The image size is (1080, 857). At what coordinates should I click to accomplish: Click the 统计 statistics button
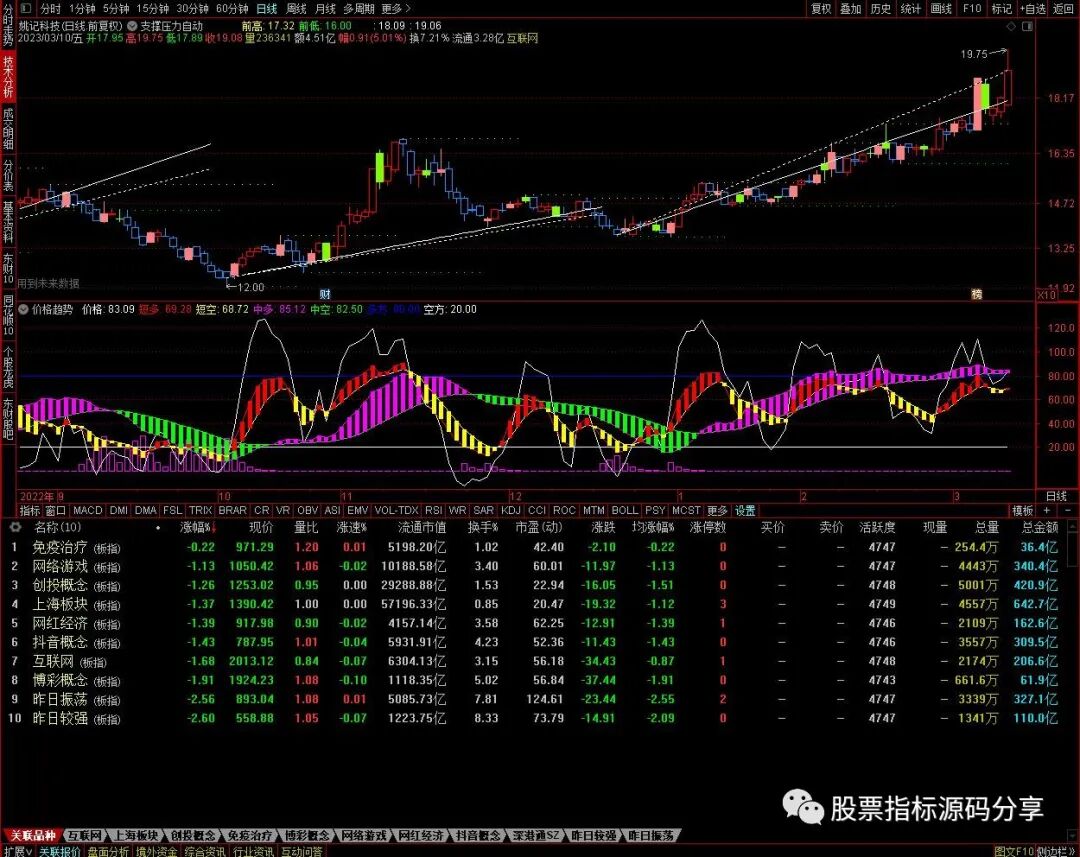tap(911, 8)
